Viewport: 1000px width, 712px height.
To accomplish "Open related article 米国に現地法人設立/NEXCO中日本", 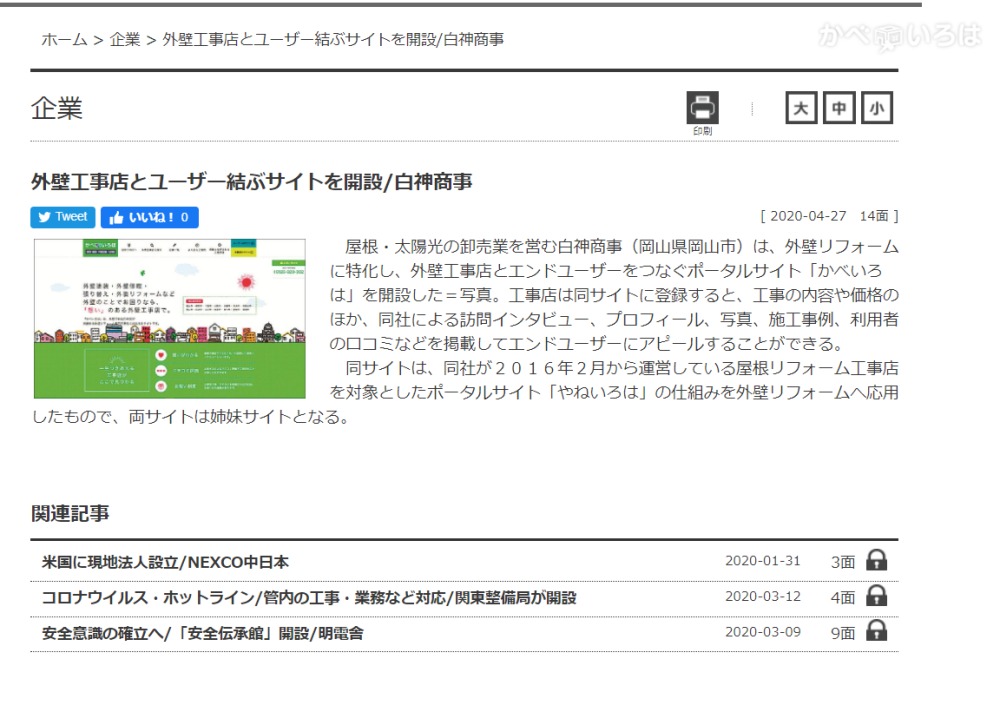I will click(165, 562).
